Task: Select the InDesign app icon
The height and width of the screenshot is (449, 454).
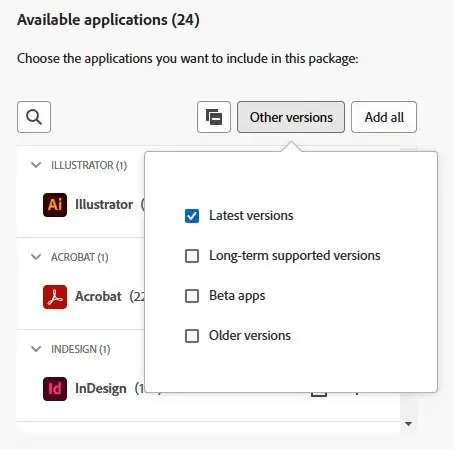Action: (55, 389)
